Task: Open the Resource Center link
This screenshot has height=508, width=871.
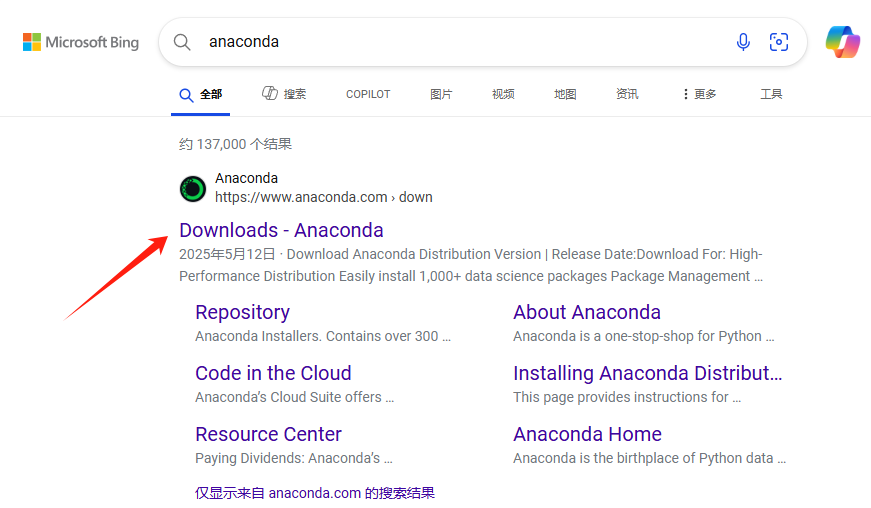Action: click(268, 434)
